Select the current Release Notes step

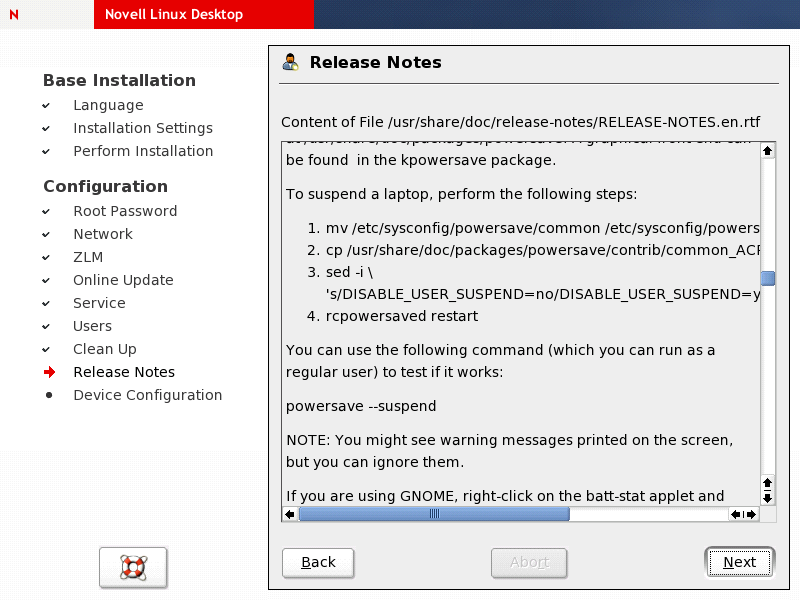(124, 372)
